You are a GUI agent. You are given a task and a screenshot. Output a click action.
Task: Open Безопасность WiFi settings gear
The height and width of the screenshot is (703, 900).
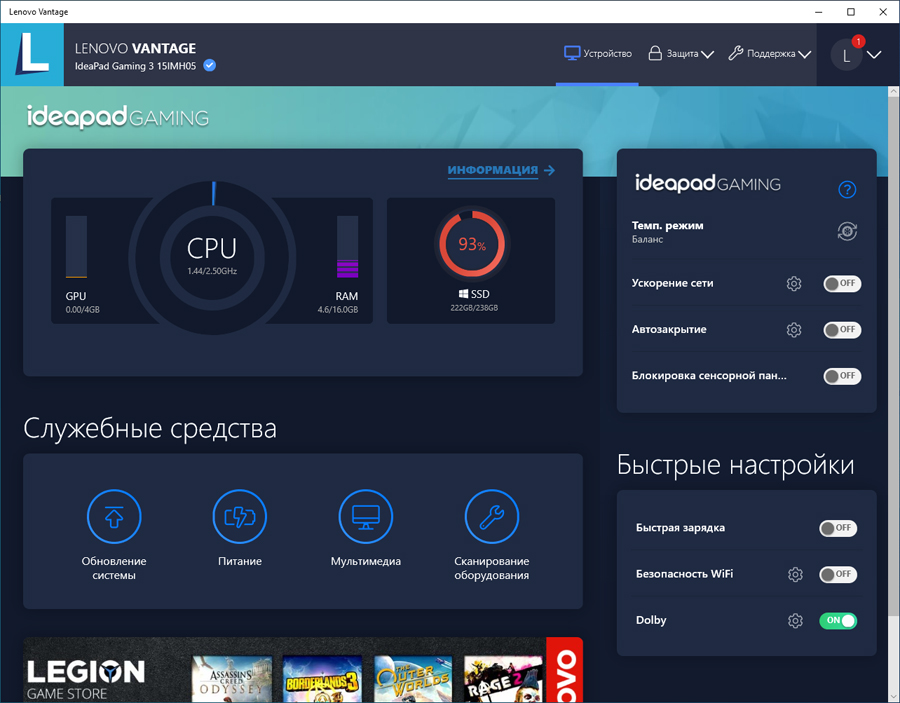click(x=795, y=574)
